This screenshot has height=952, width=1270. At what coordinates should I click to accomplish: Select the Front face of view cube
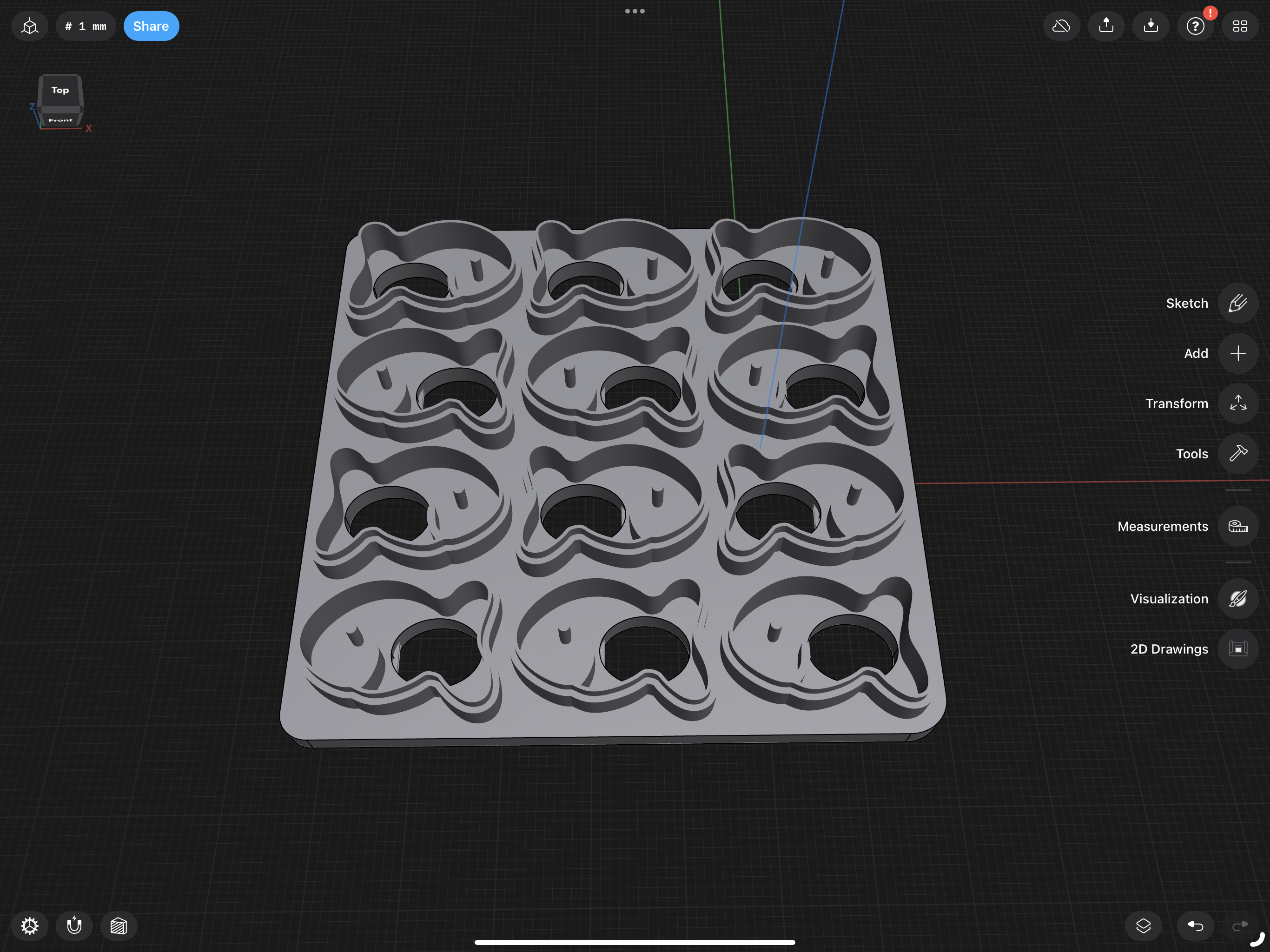(x=60, y=120)
